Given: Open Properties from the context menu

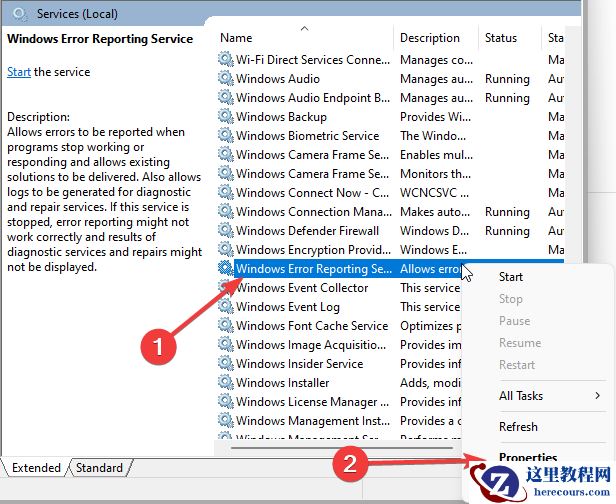Looking at the screenshot, I should [528, 457].
